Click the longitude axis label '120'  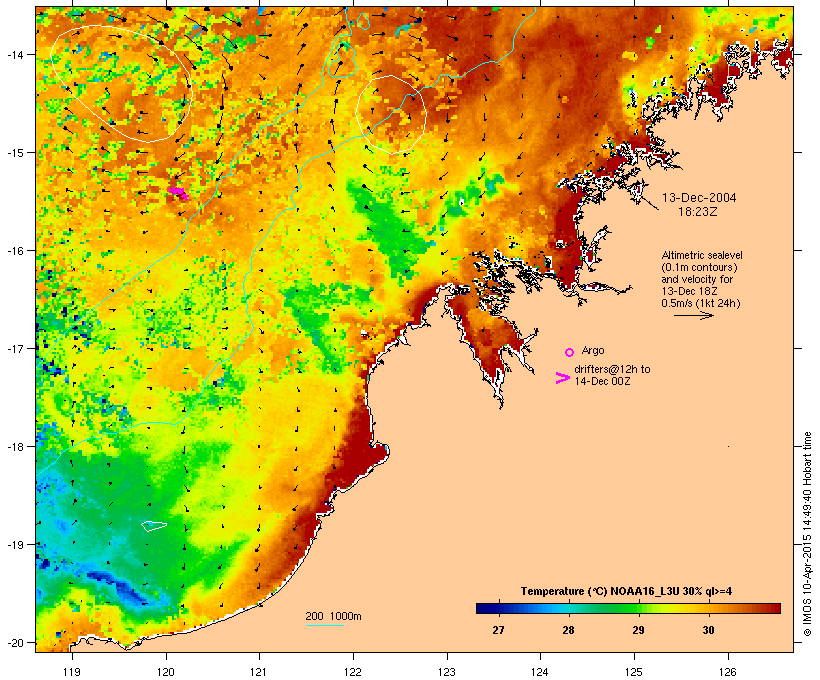[x=166, y=672]
